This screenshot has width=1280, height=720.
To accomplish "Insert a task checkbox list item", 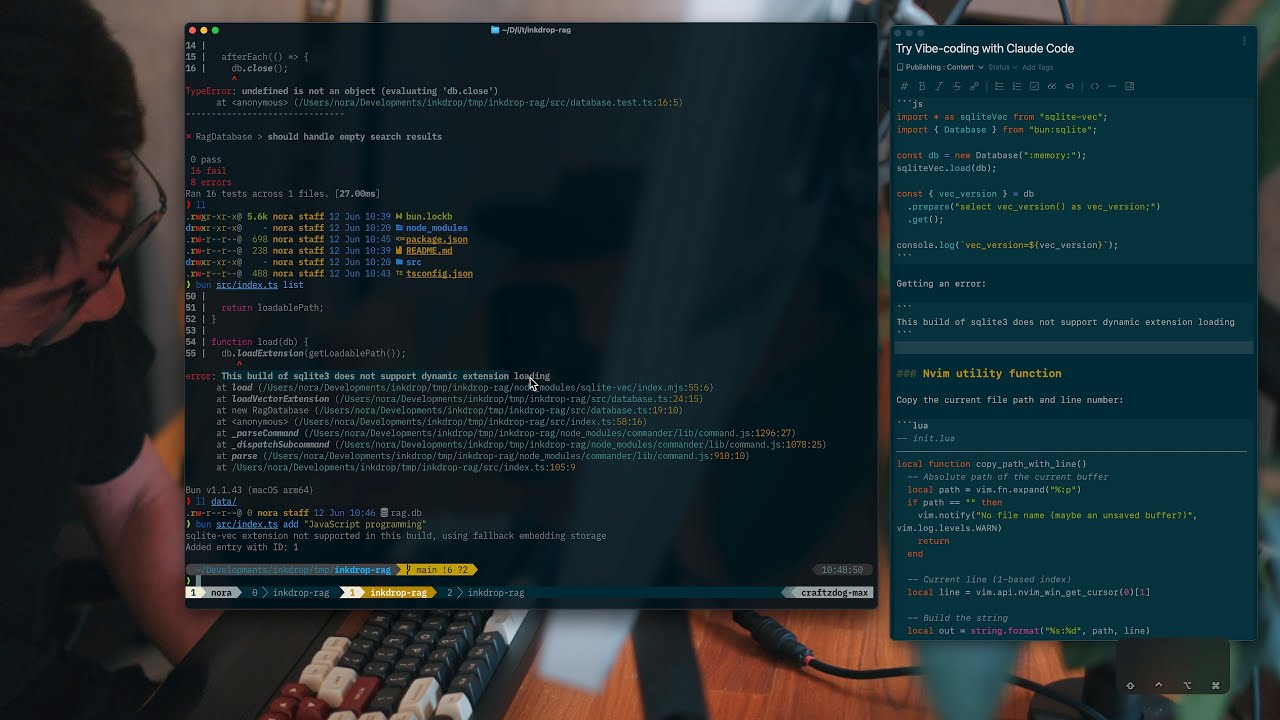I will [x=1034, y=86].
